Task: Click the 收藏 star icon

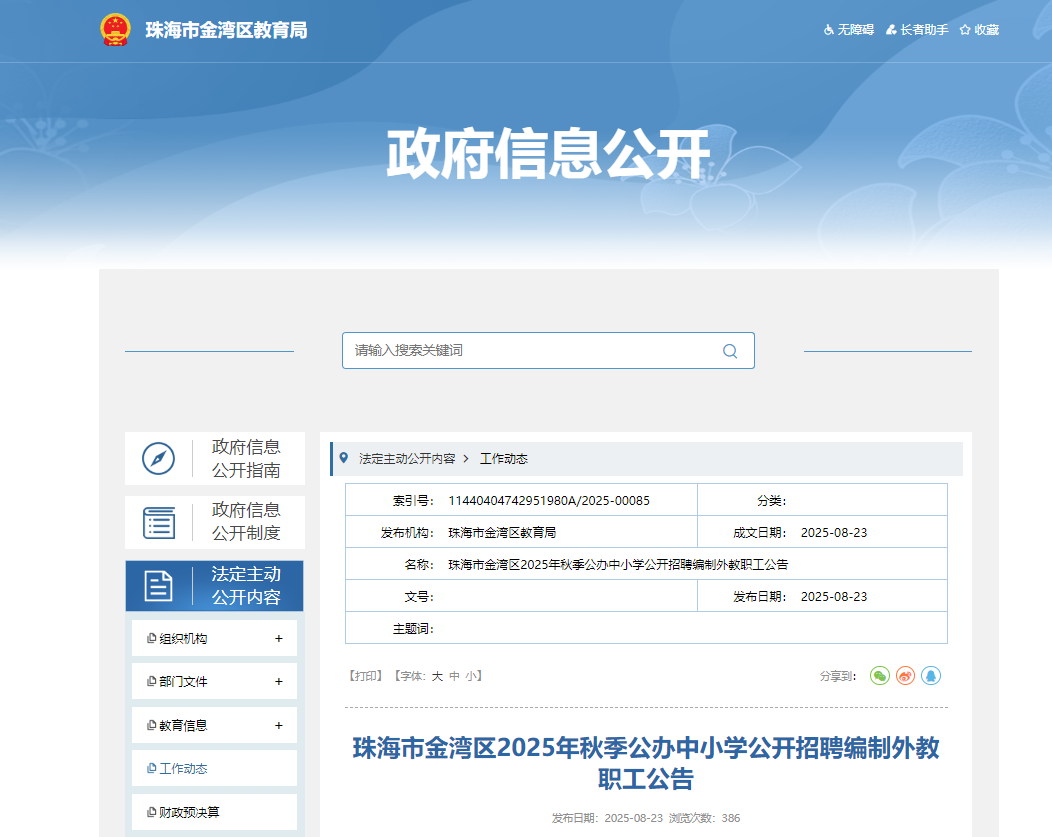Action: (965, 30)
